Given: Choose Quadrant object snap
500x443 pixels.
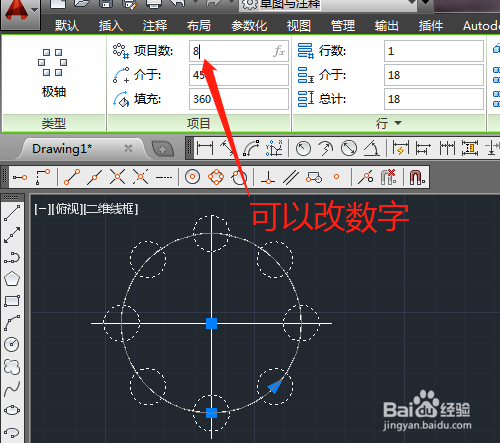Looking at the screenshot, I should click(216, 177).
